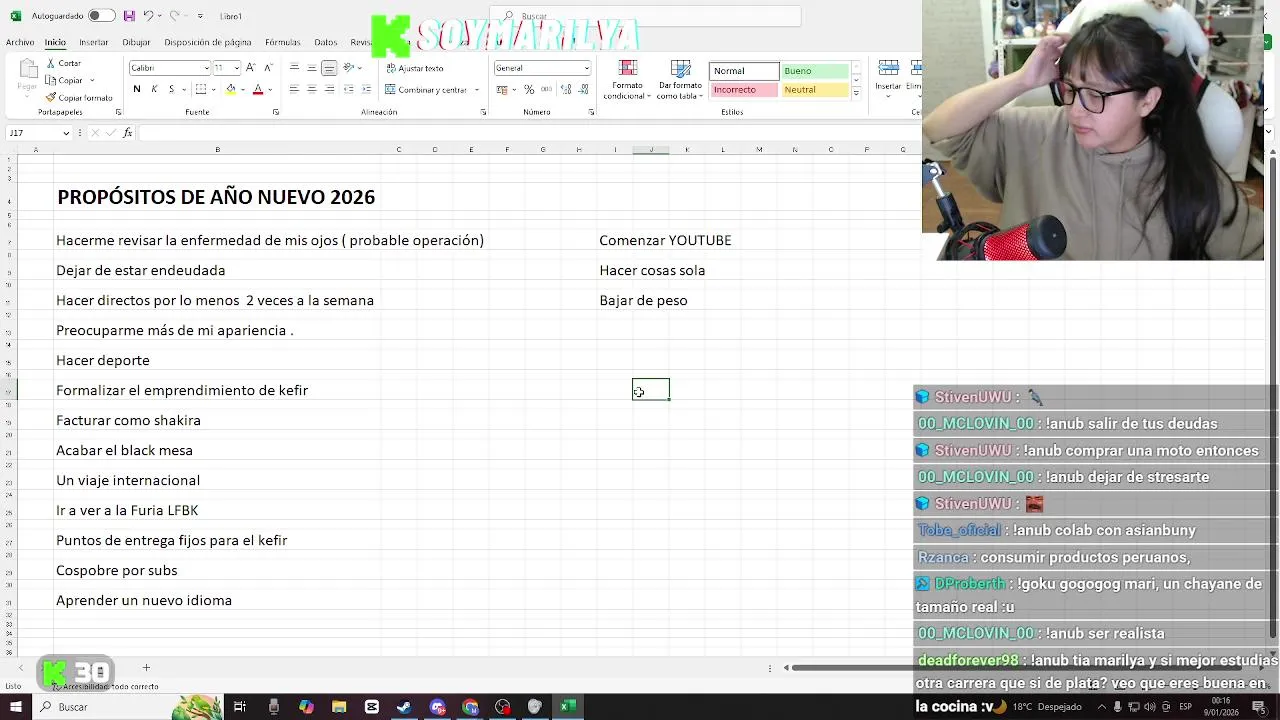
Task: Toggle the align bottom button
Action: [328, 67]
